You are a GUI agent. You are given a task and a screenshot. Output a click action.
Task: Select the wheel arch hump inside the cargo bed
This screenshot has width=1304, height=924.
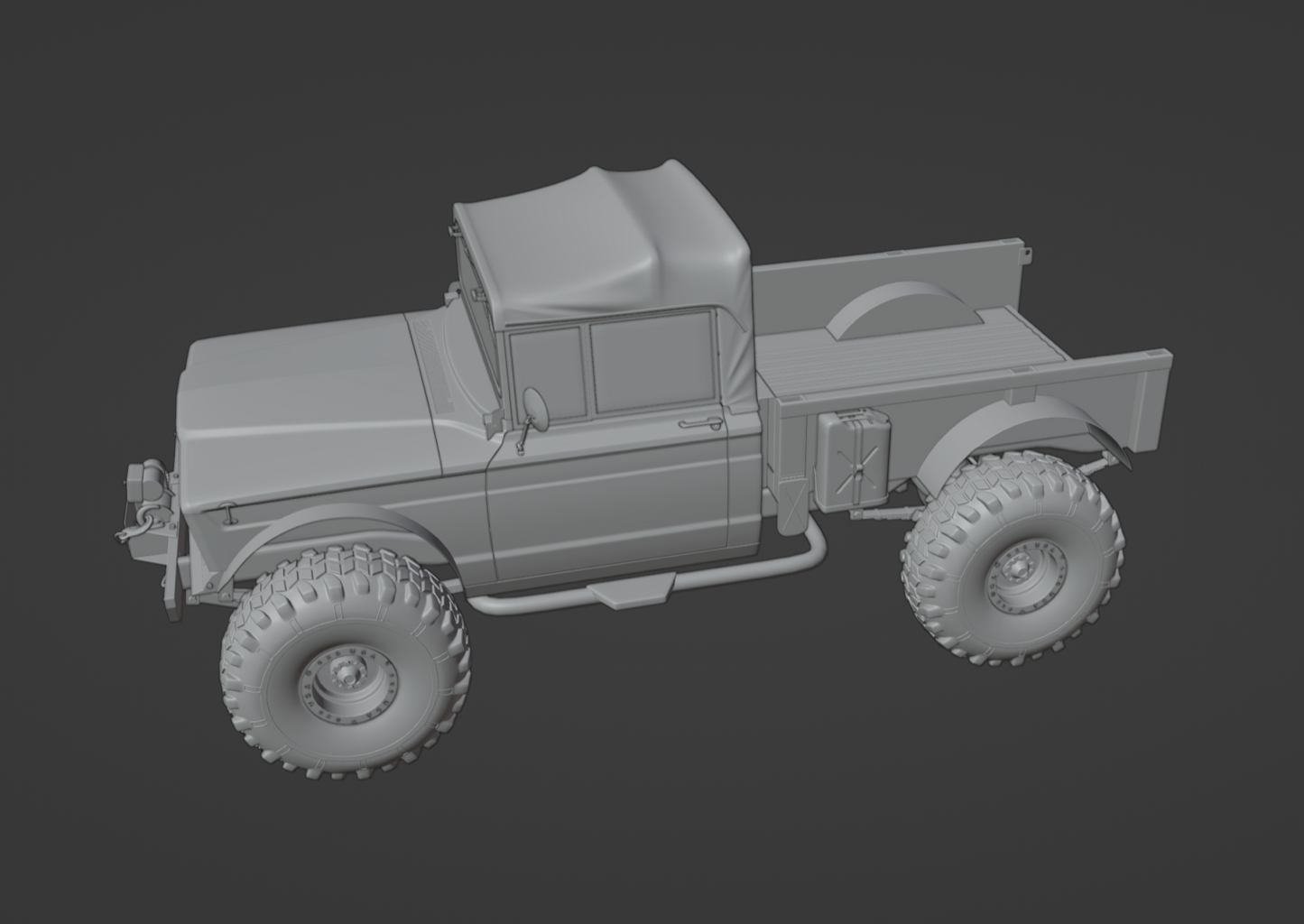pos(905,310)
